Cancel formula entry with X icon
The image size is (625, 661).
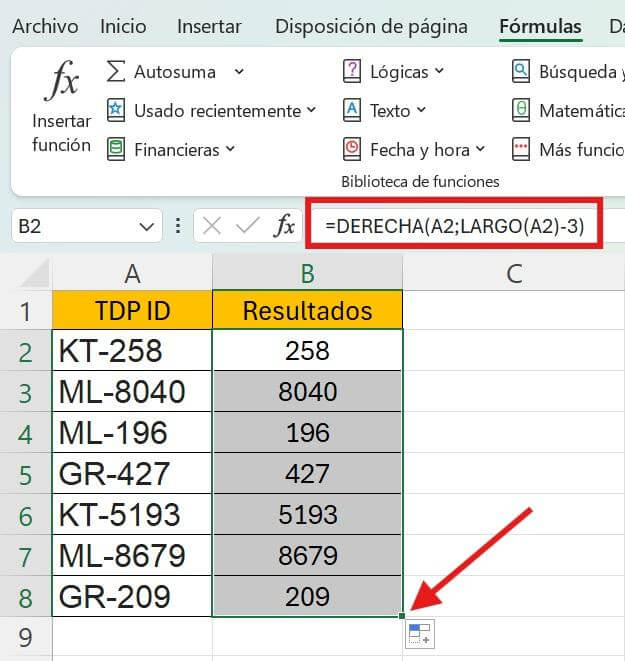212,226
